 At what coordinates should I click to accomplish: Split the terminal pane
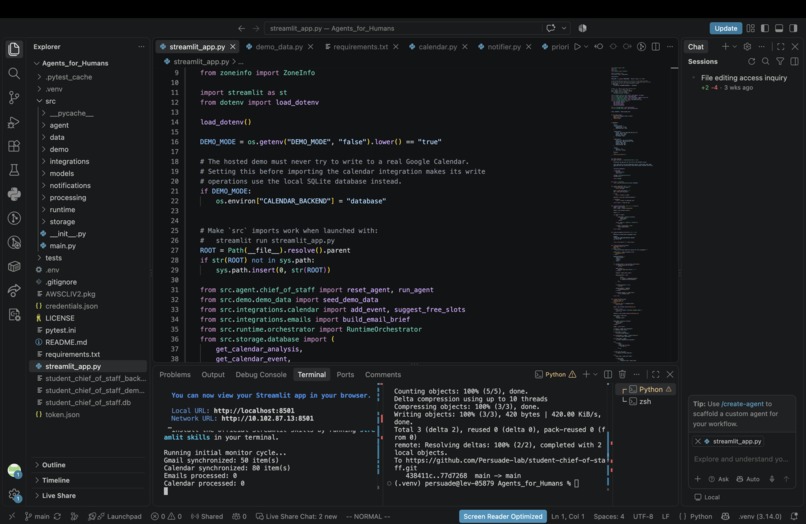[x=608, y=374]
